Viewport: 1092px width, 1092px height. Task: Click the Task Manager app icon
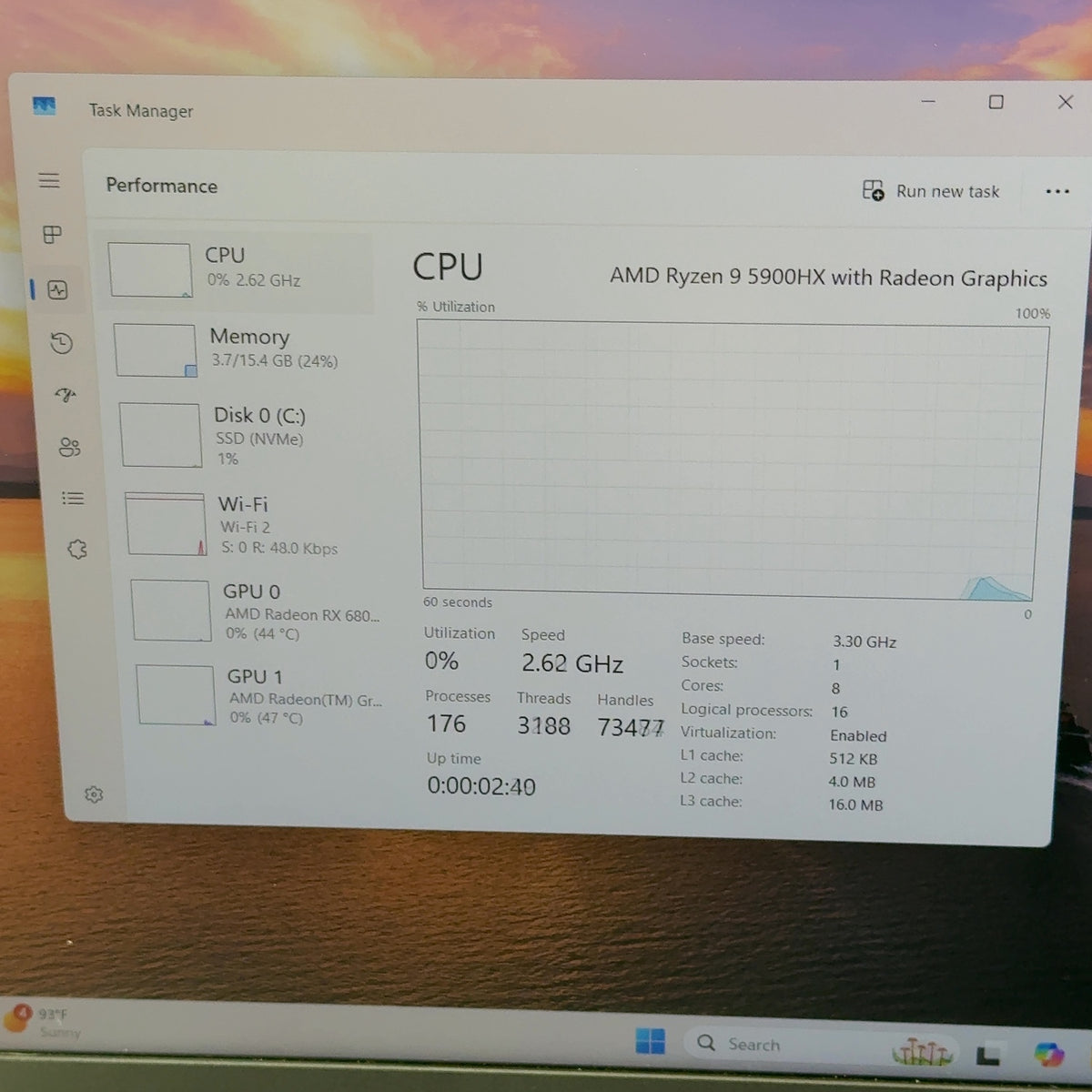point(44,106)
